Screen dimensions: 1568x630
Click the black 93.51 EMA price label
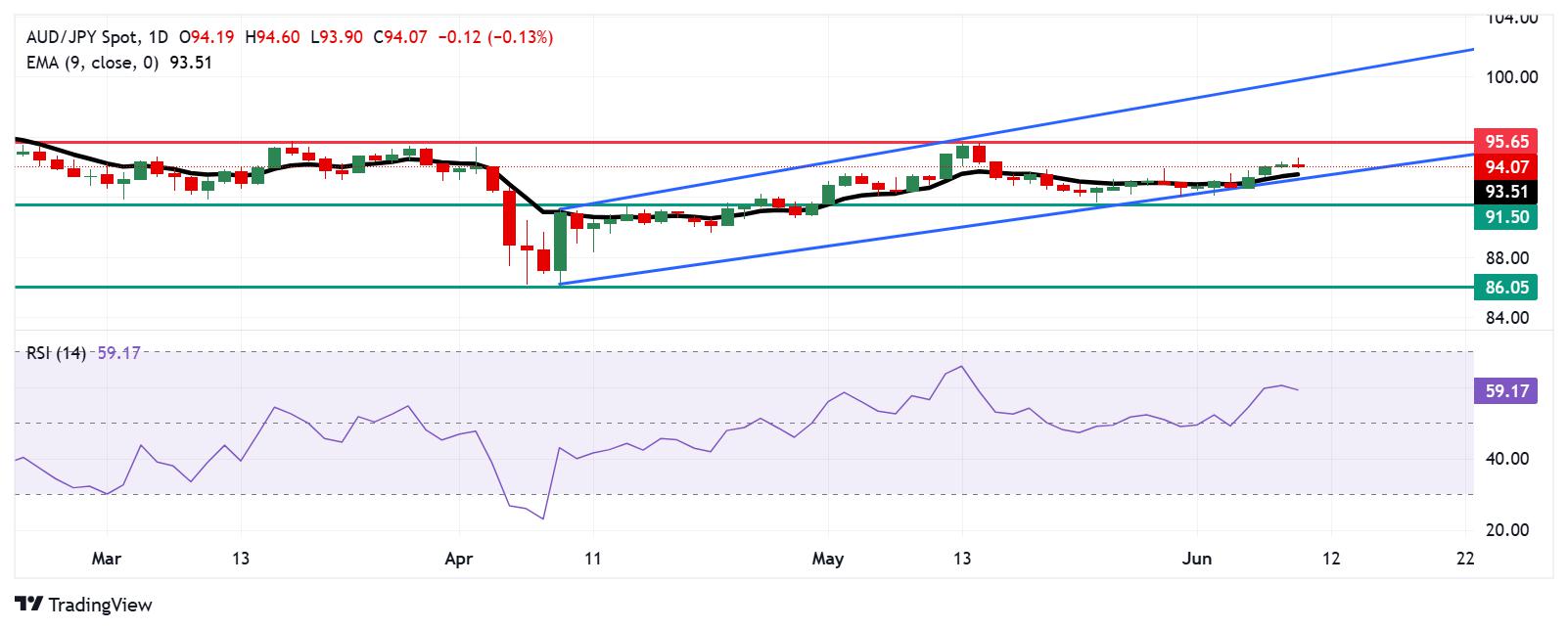point(1505,192)
